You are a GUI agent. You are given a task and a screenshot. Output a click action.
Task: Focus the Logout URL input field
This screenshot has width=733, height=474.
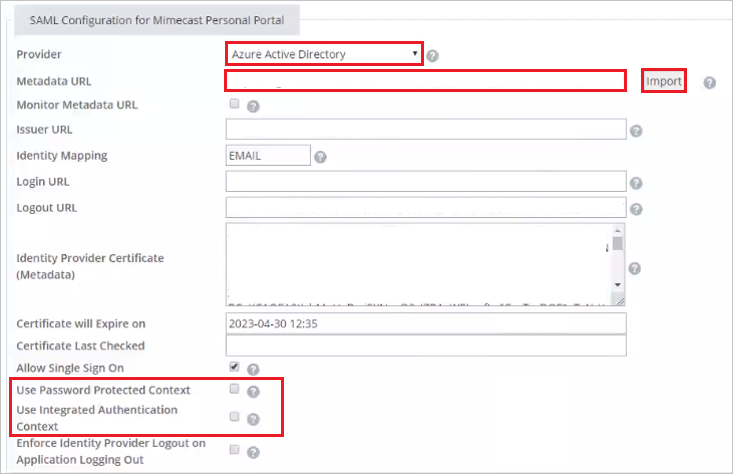(x=426, y=207)
